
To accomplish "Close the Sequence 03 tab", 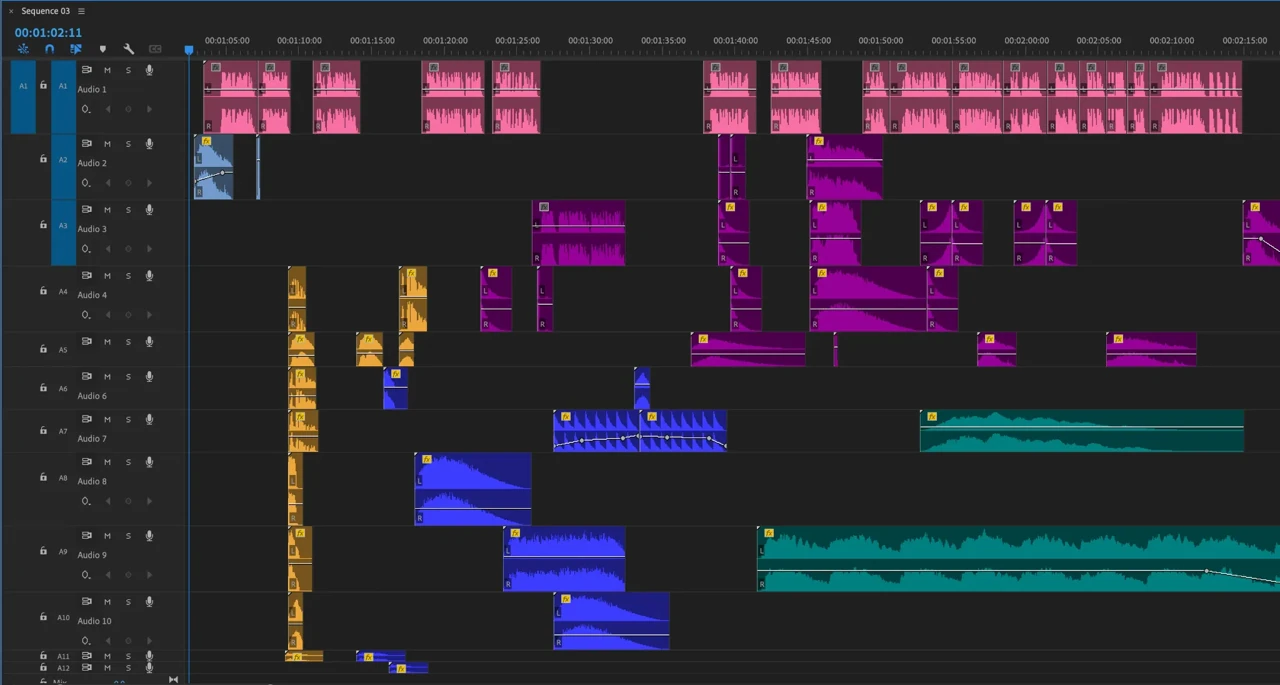I will click(x=11, y=11).
